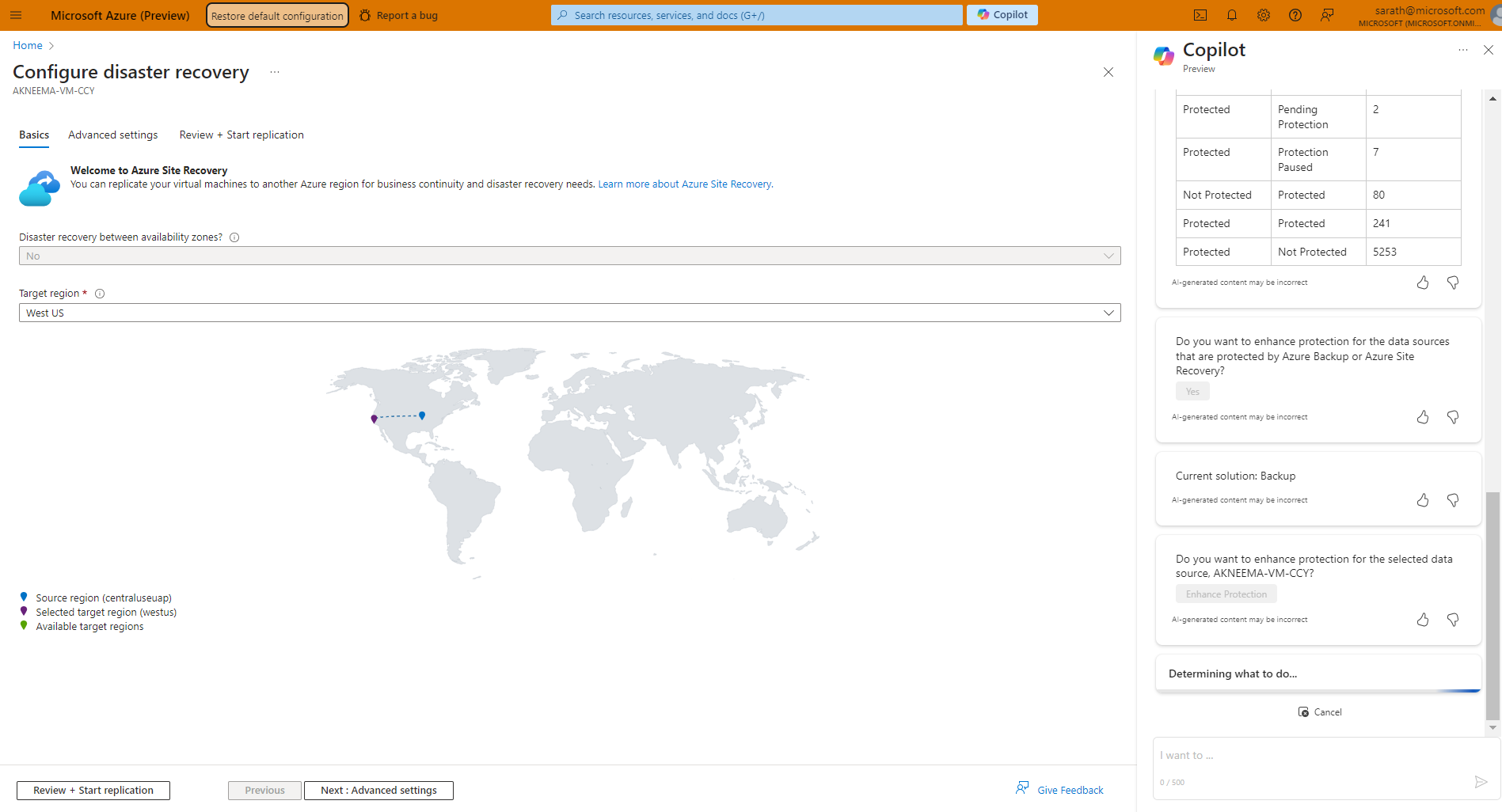Click the 80 count cell in table
Image resolution: width=1502 pixels, height=812 pixels.
click(x=1413, y=195)
